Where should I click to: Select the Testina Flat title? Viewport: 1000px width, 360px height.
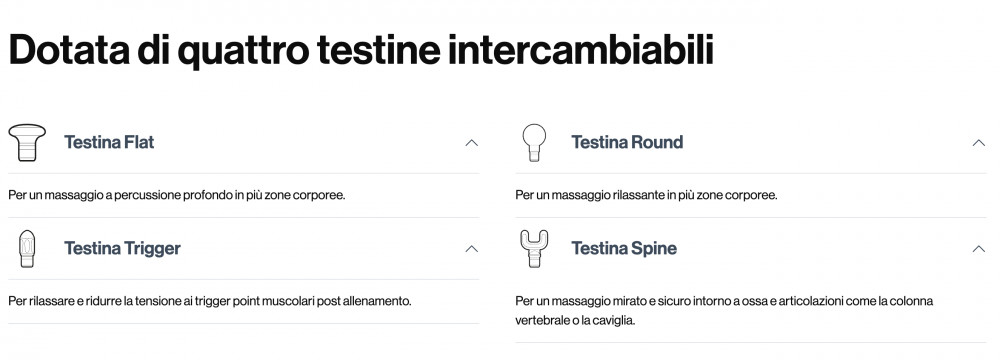pyautogui.click(x=109, y=142)
